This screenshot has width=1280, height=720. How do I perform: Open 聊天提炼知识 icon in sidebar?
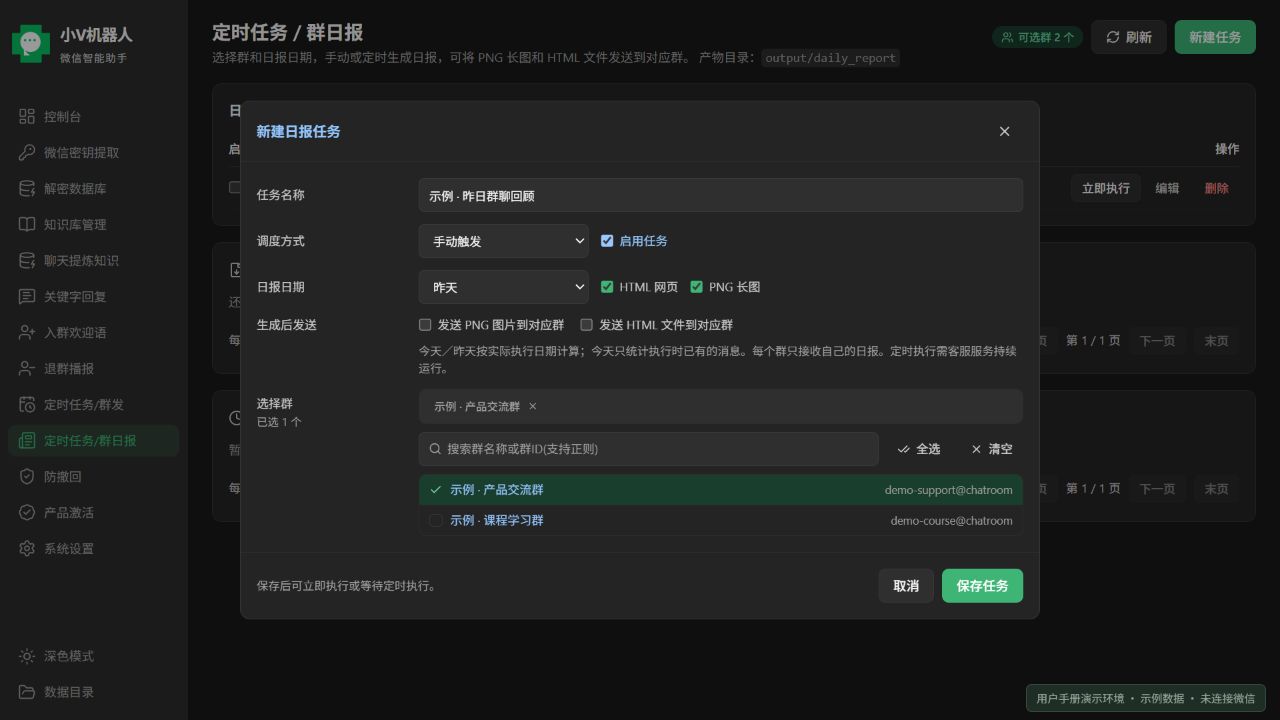click(x=27, y=261)
